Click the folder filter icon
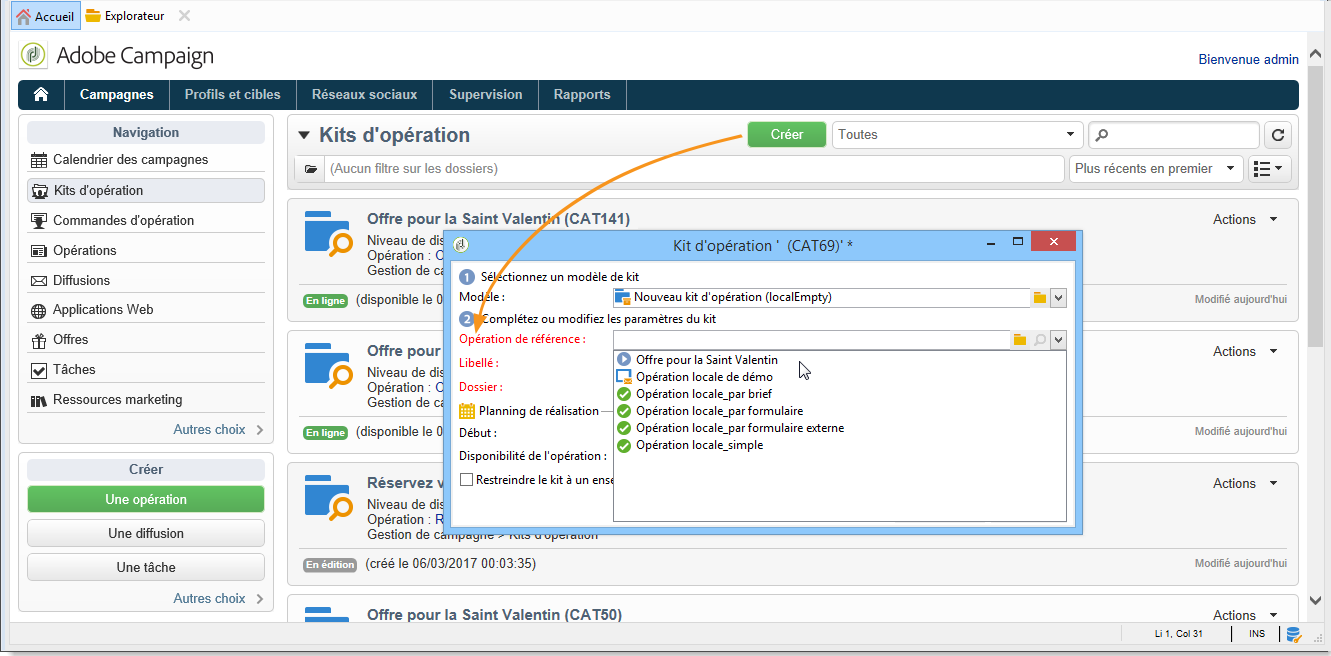 (310, 169)
